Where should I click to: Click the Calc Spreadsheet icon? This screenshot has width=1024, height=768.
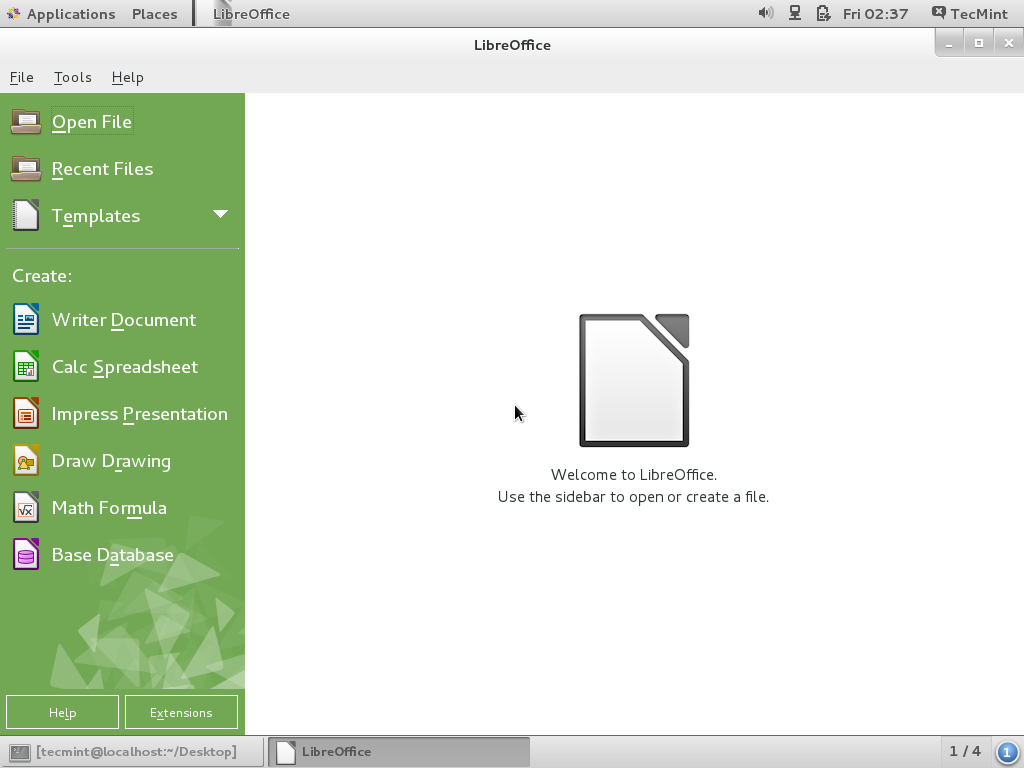26,366
